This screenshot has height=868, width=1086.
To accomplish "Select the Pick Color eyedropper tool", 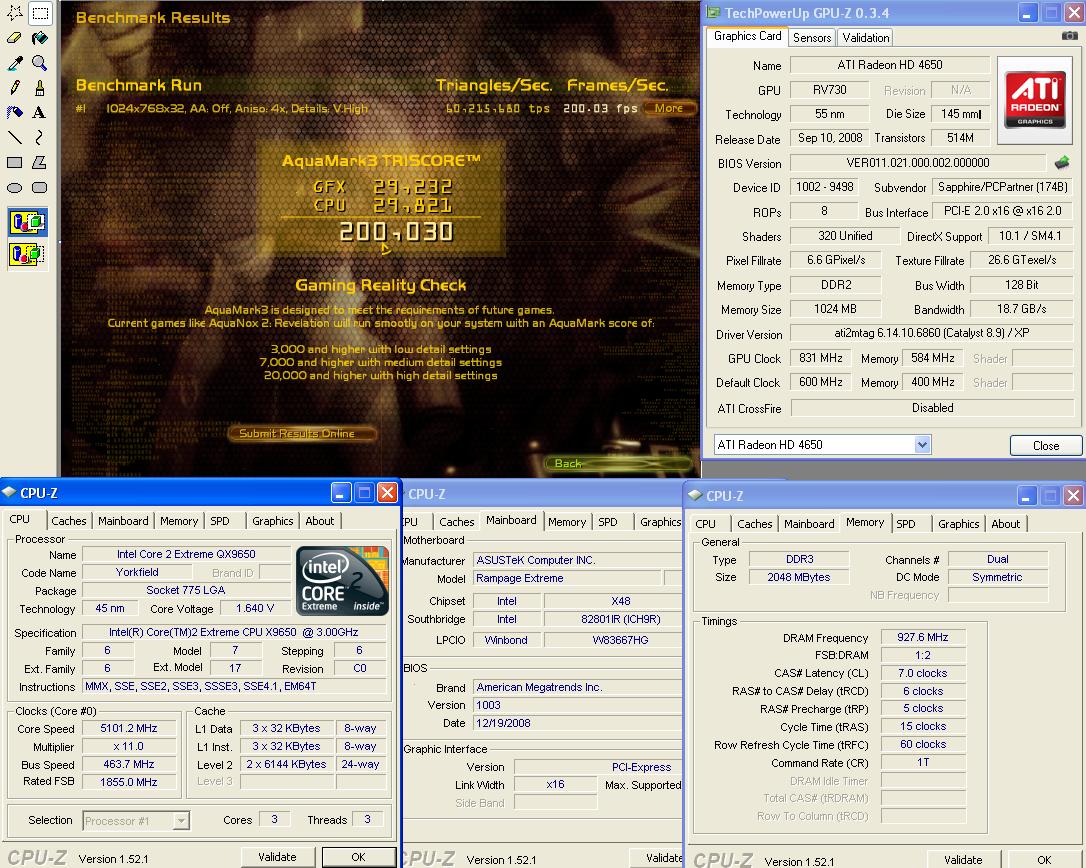I will coord(15,63).
